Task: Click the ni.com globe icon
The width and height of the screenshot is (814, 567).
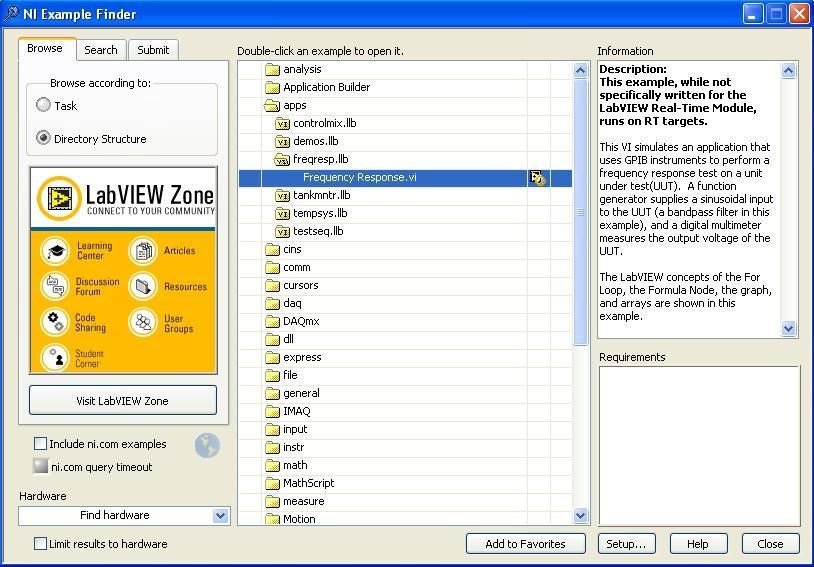Action: (x=207, y=446)
